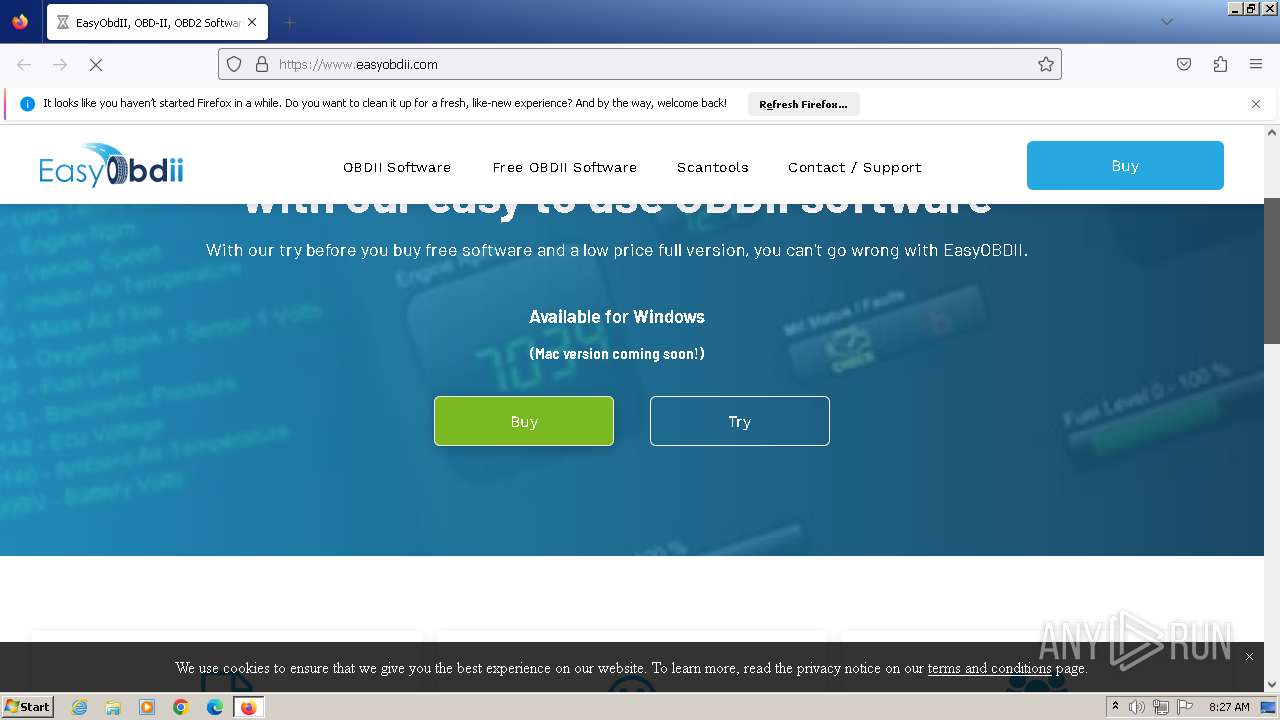The width and height of the screenshot is (1280, 720).
Task: Bookmark this page with star
Action: [x=1046, y=64]
